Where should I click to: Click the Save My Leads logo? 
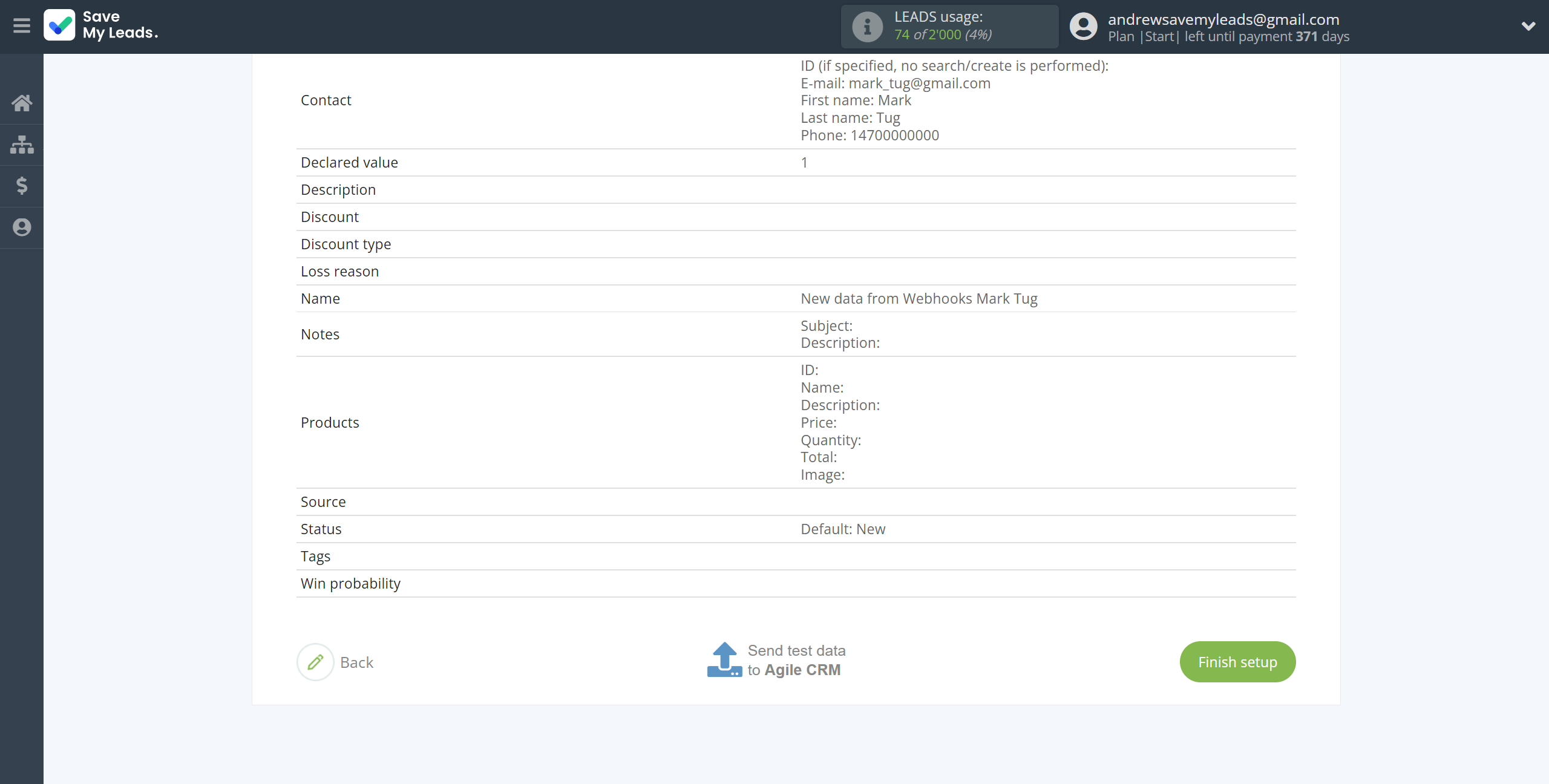[x=101, y=25]
